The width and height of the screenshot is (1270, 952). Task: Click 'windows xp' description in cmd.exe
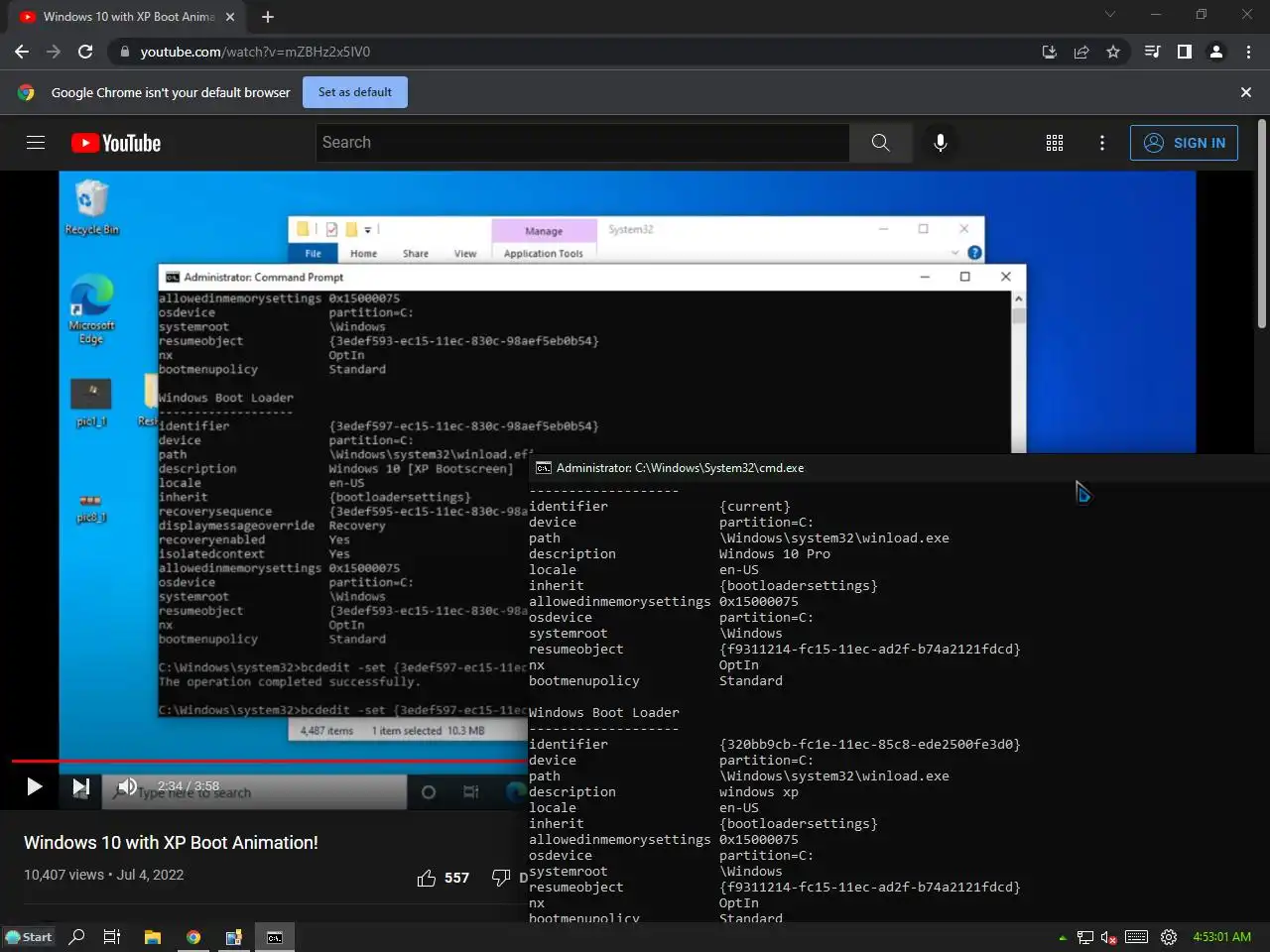coord(759,792)
